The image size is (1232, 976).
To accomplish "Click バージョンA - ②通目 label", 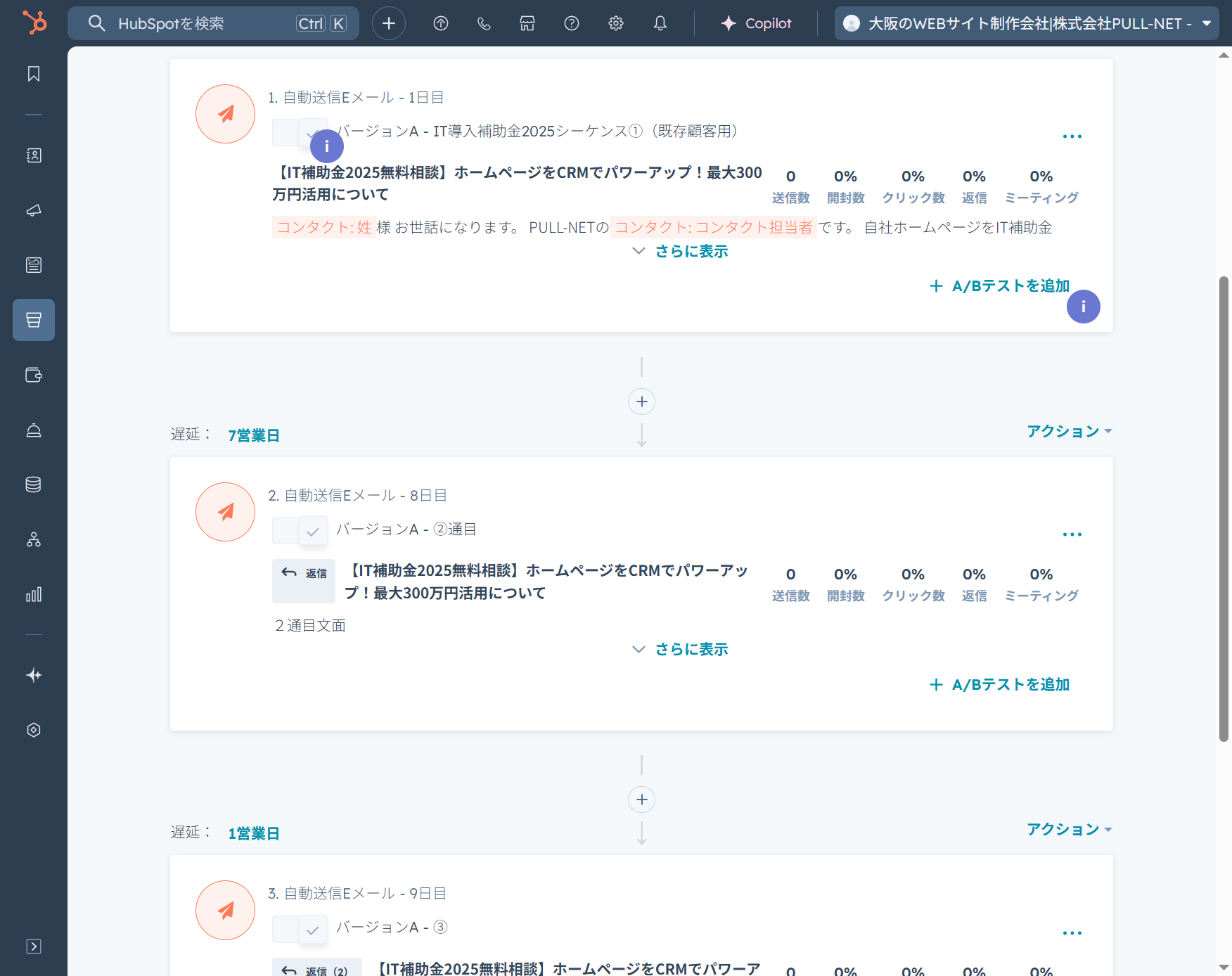I will pos(406,529).
